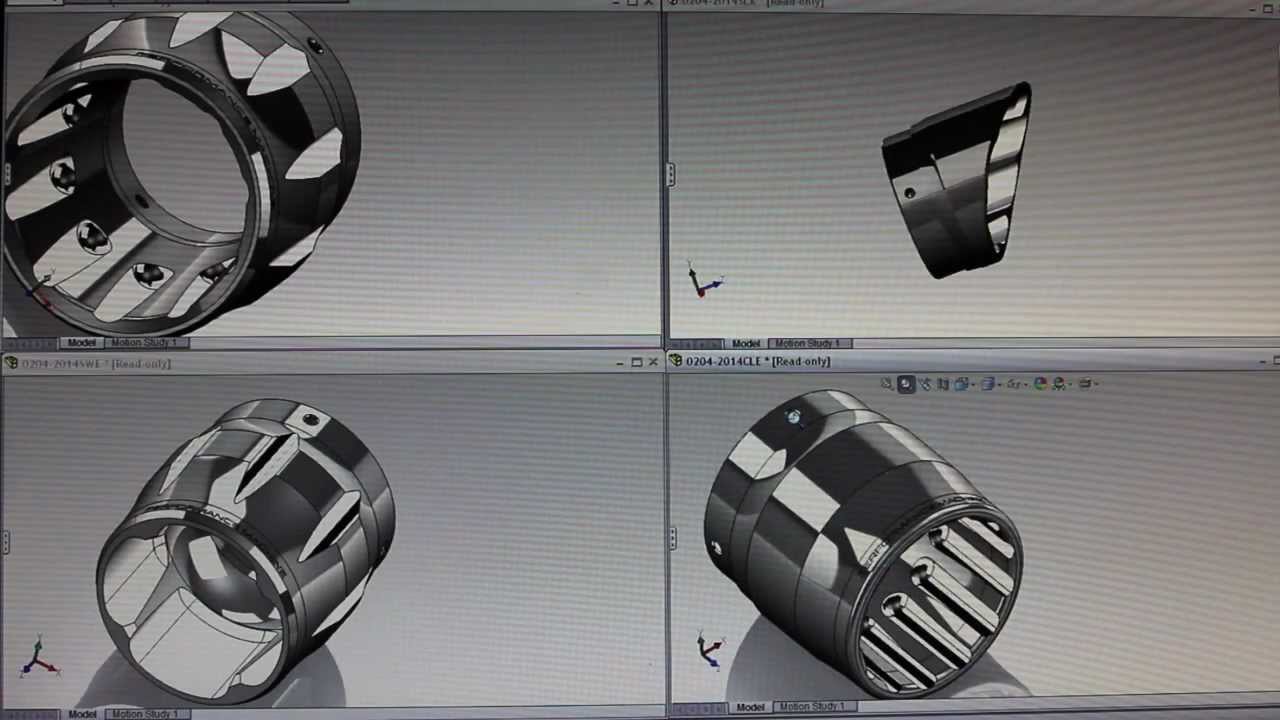Click the View Settings monitor icon

(x=1085, y=384)
